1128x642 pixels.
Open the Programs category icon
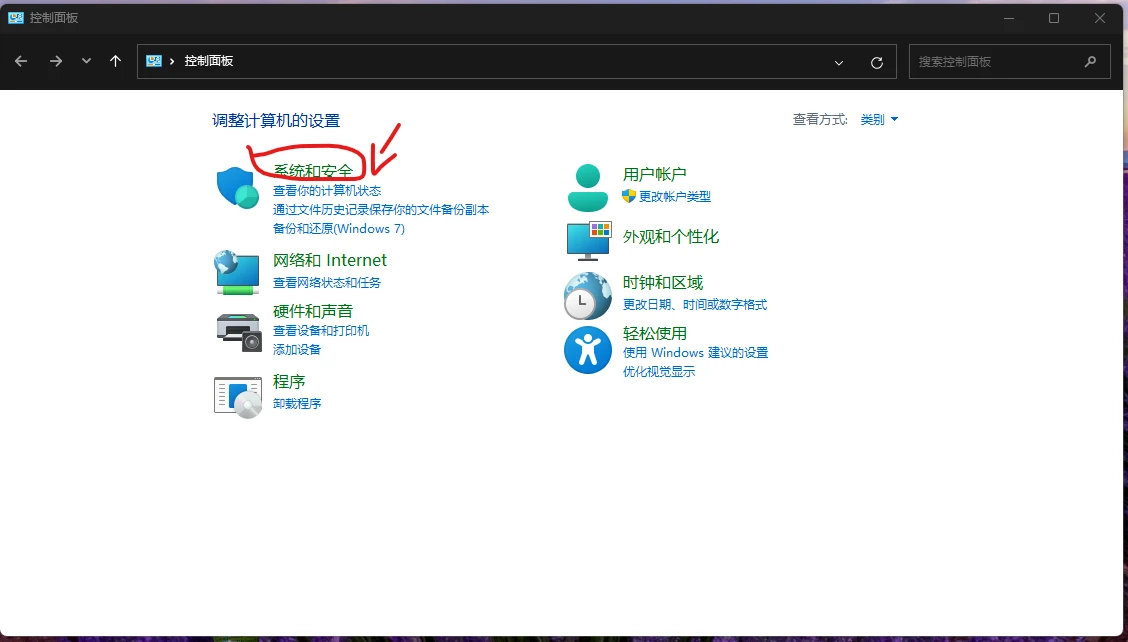[x=238, y=396]
